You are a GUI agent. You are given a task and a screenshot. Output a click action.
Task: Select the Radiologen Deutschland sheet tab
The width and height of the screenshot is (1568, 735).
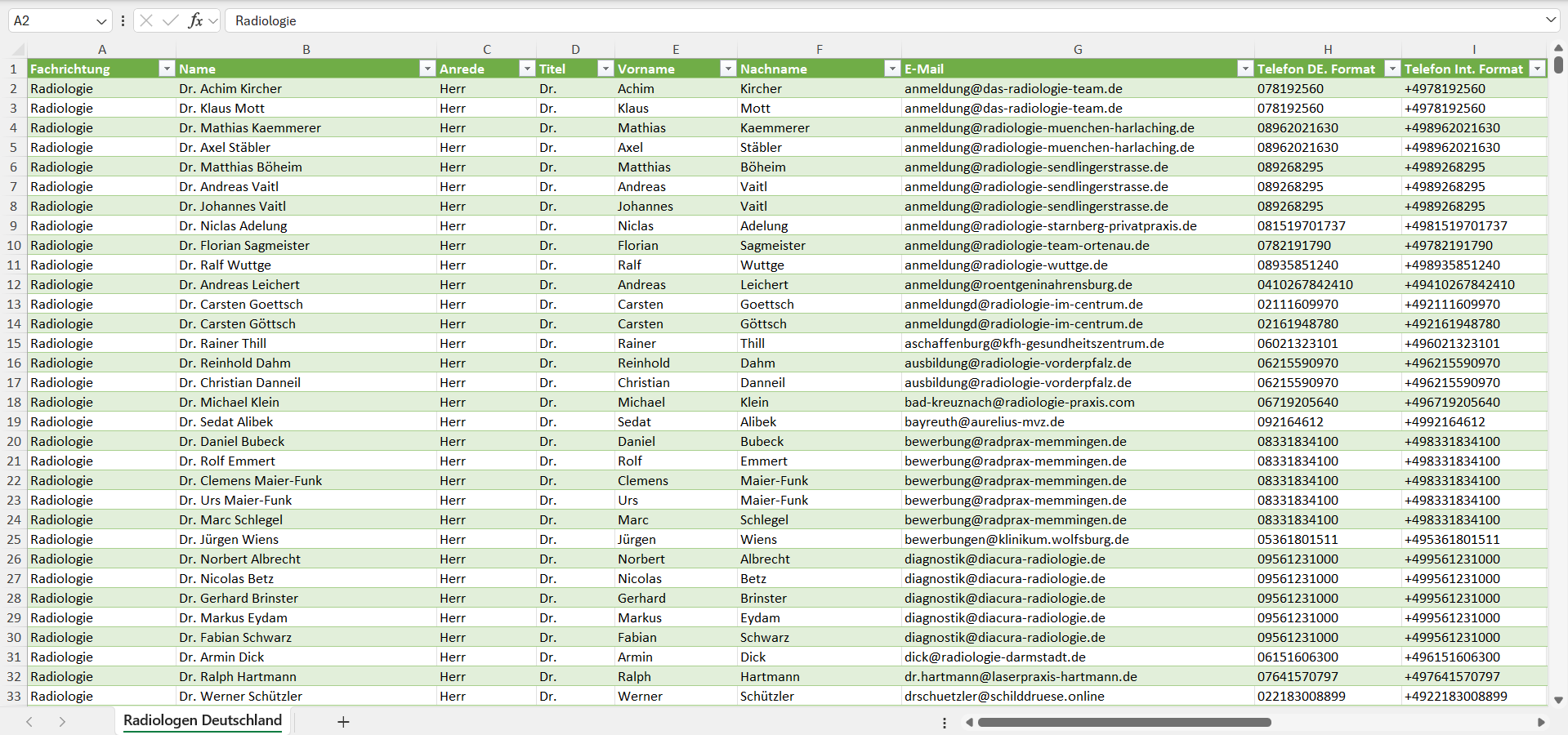click(202, 720)
